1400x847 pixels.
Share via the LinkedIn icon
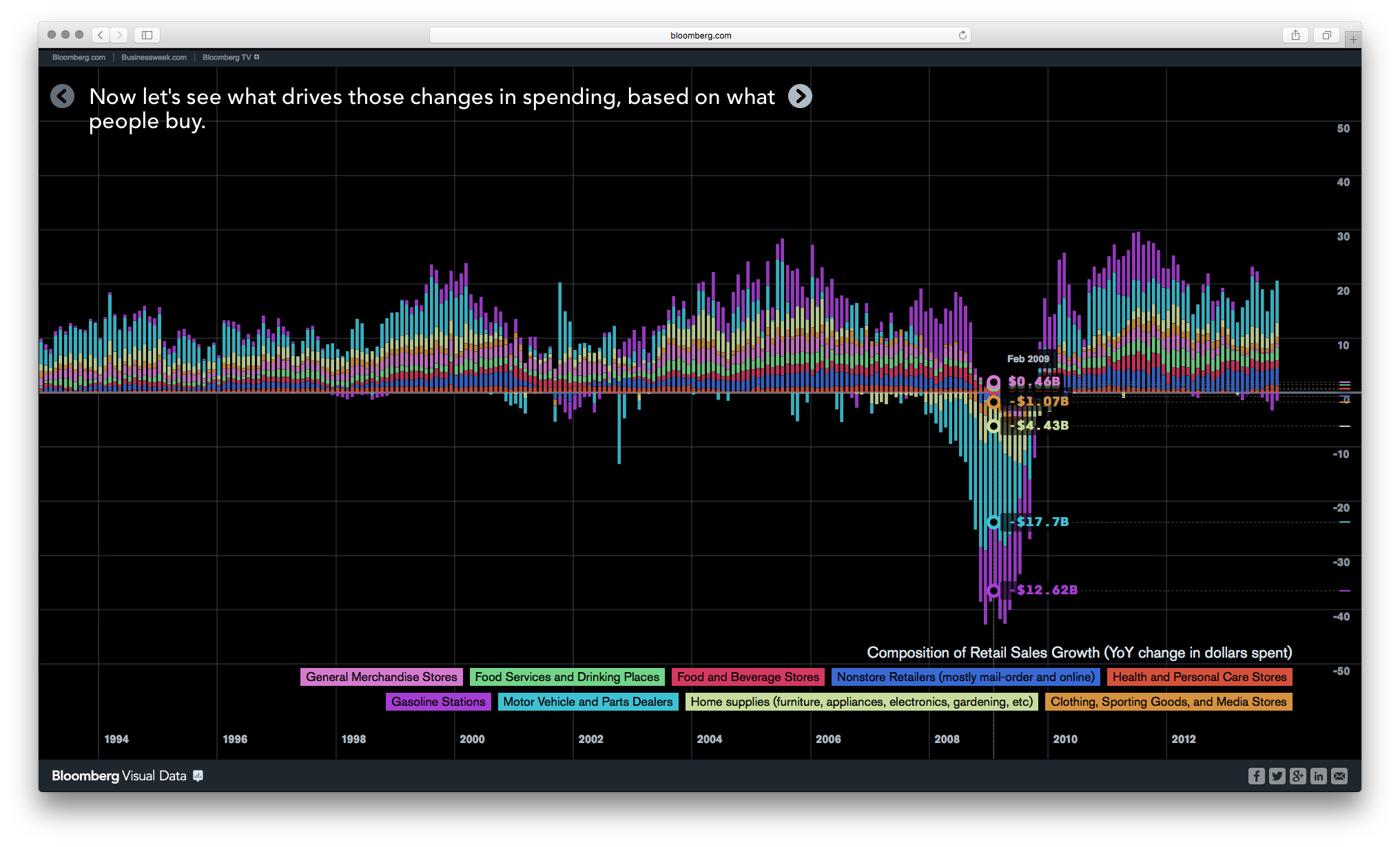coord(1319,776)
